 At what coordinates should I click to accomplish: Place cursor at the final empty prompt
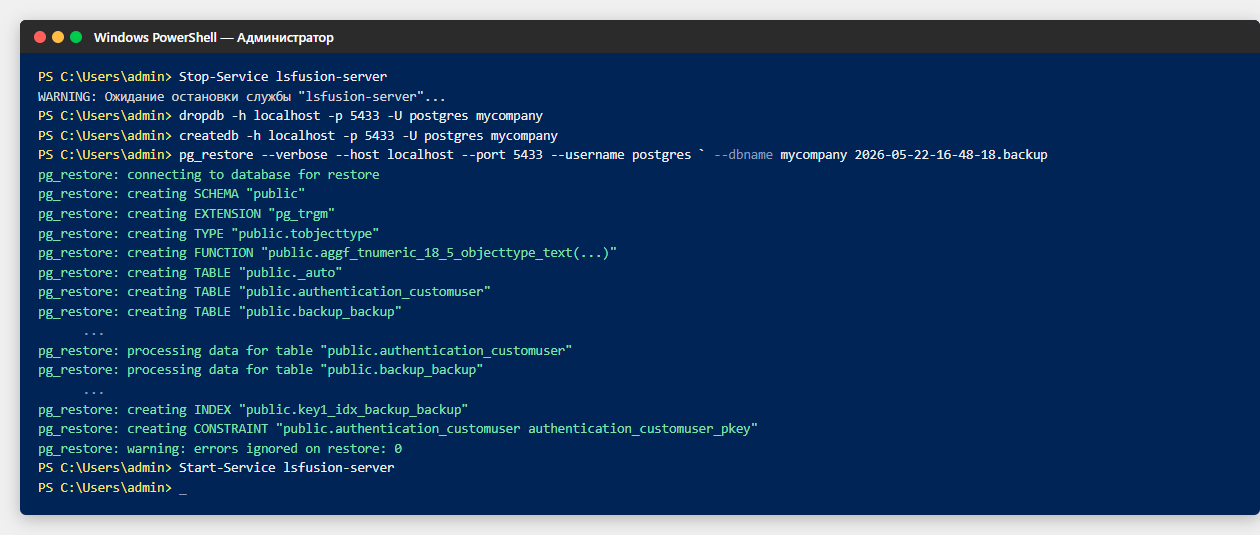(183, 488)
